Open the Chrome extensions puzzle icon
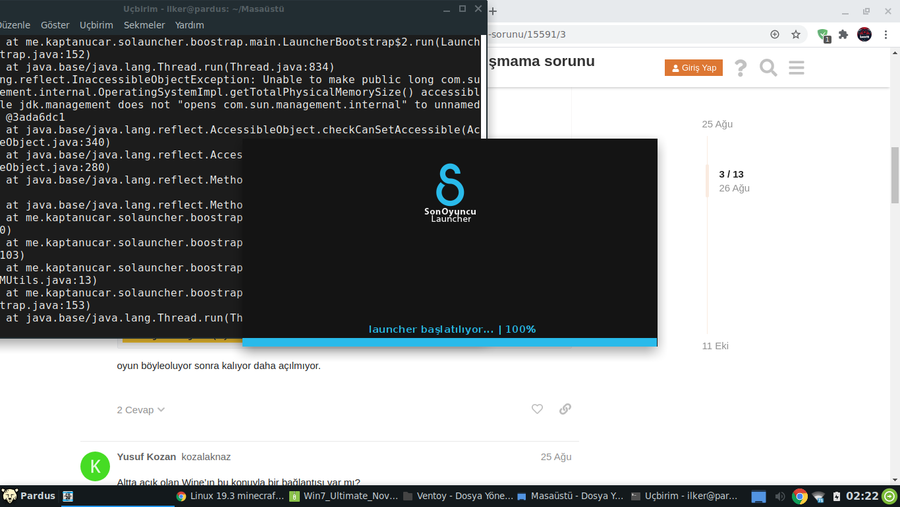The width and height of the screenshot is (900, 507). 843,34
